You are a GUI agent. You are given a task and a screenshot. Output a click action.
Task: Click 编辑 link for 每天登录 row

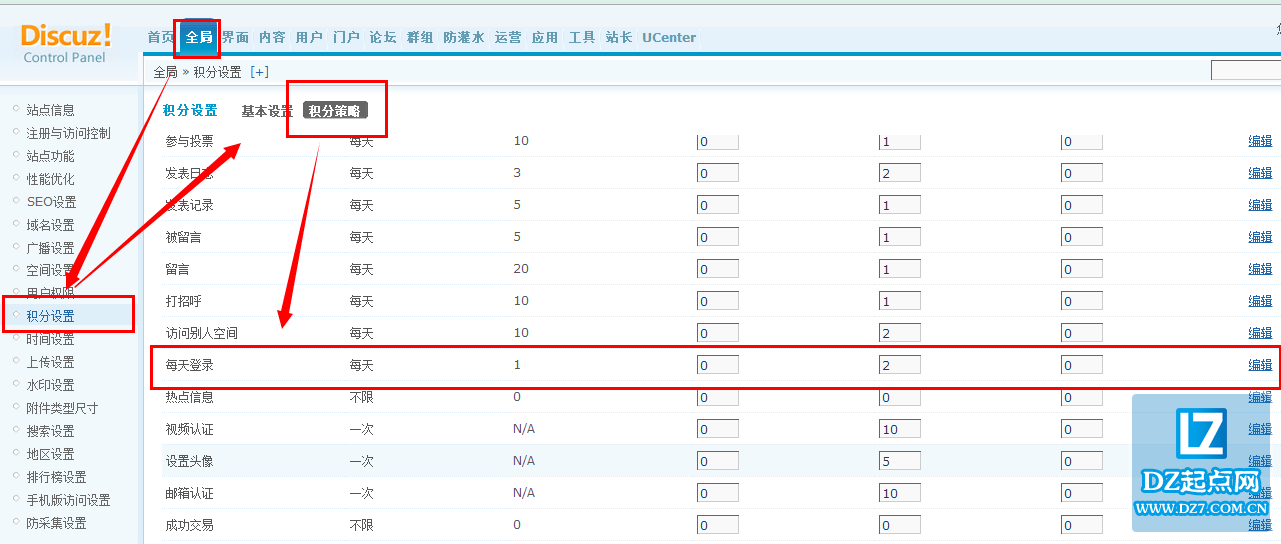click(1260, 365)
